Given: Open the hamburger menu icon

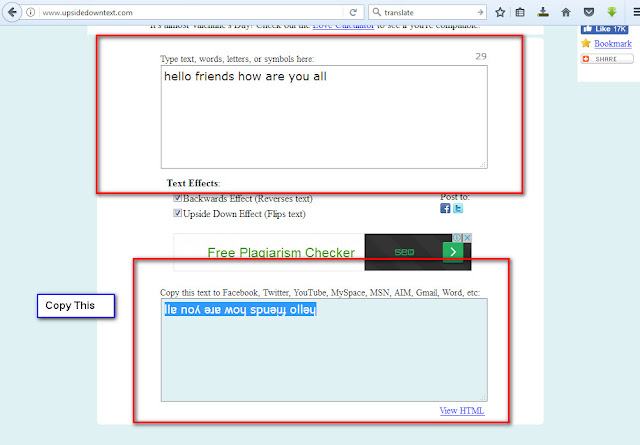Looking at the screenshot, I should [636, 12].
